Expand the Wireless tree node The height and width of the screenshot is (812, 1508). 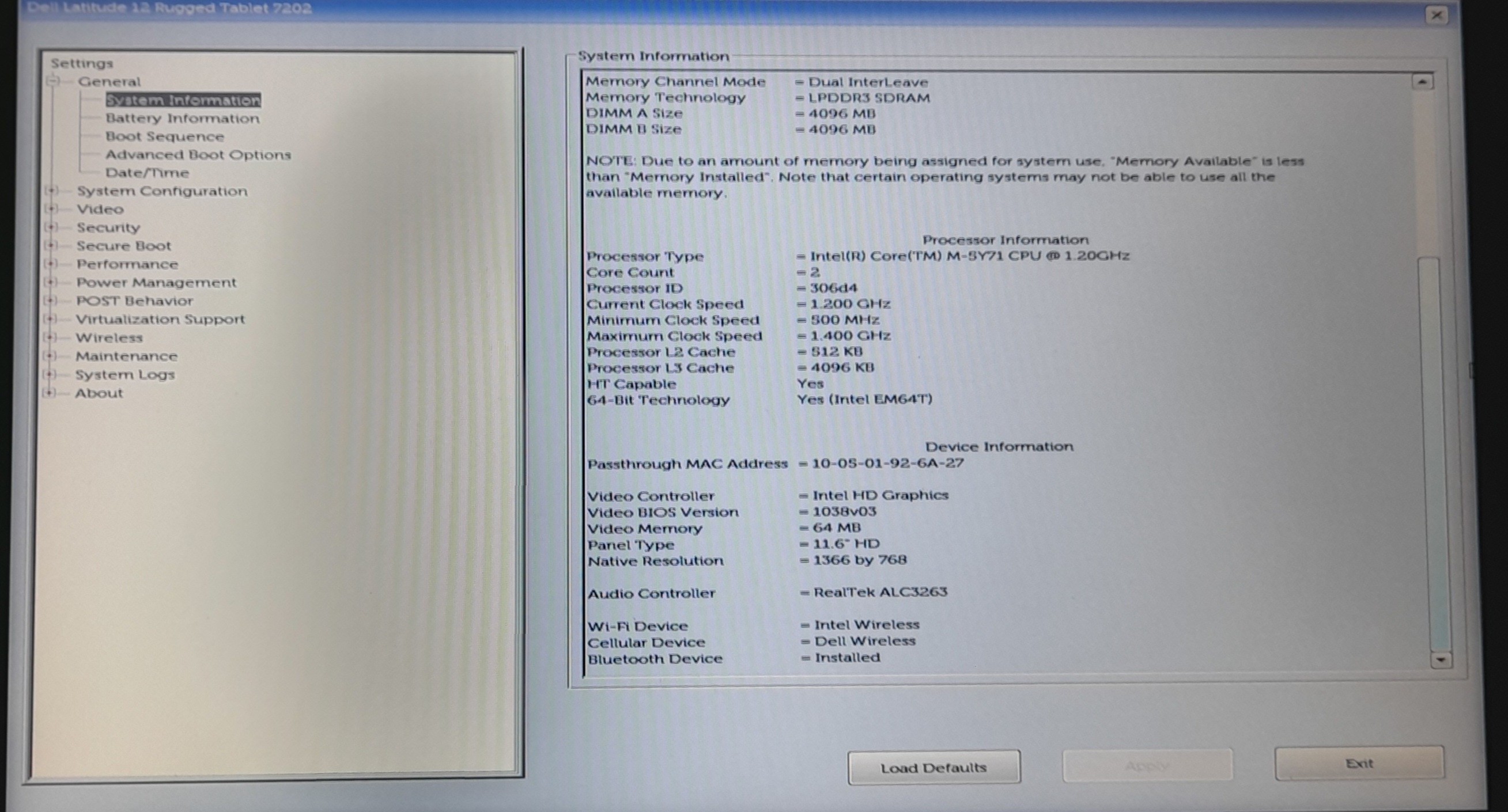[50, 337]
